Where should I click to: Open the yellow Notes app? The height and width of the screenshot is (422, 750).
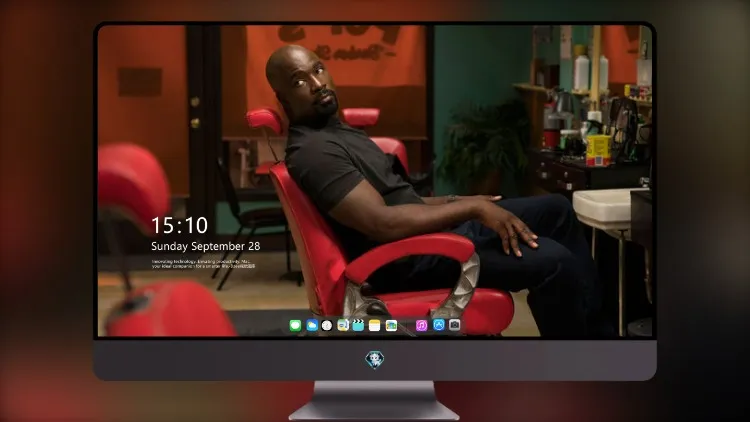pos(375,326)
